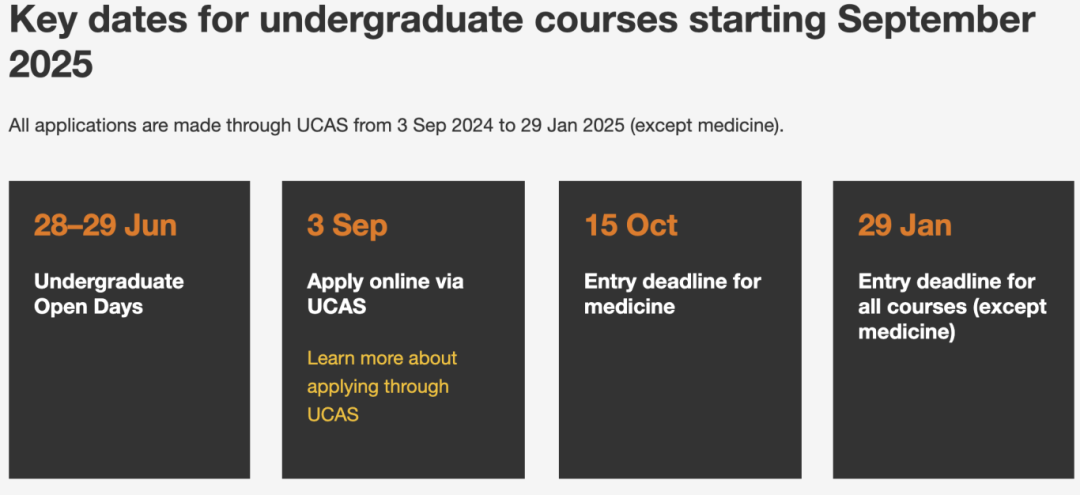Image resolution: width=1080 pixels, height=495 pixels.
Task: Open the Learn more about applying through UCAS link
Action: (x=382, y=386)
